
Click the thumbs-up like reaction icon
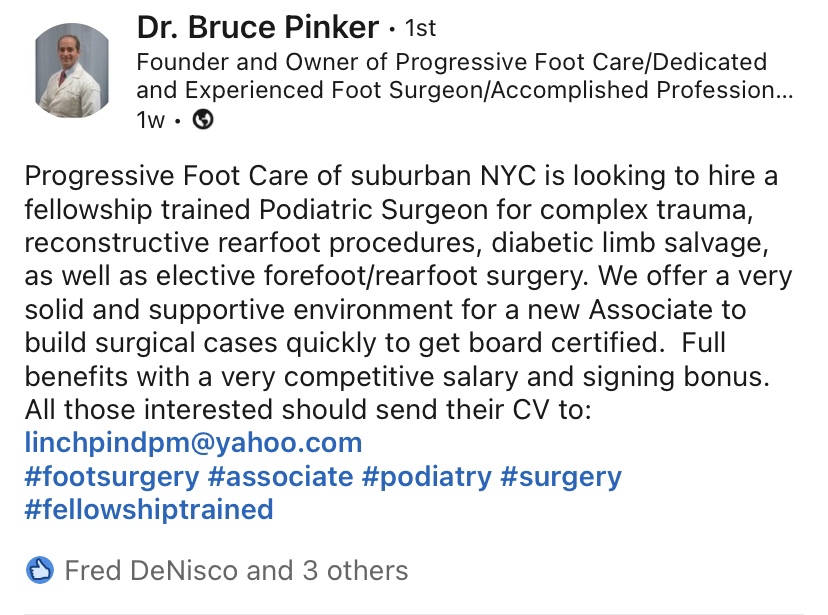pos(40,571)
